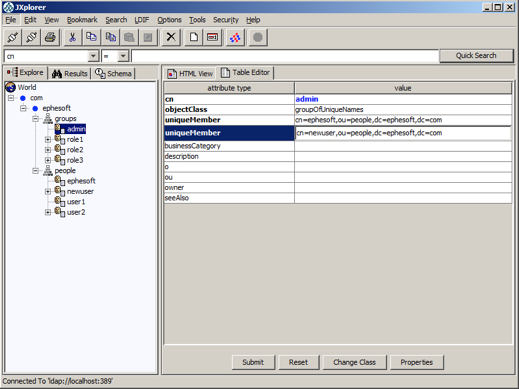Click the Connect toolbar icon
Viewport: 519px width, 389px height.
(x=13, y=37)
